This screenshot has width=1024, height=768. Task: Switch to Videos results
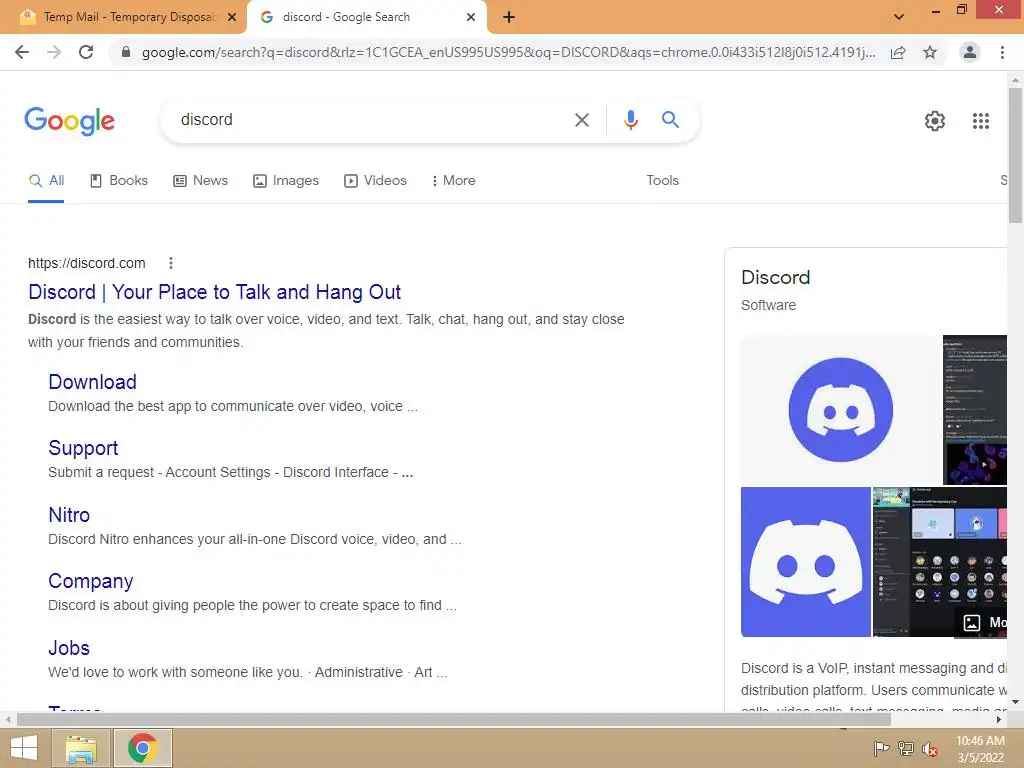[x=376, y=181]
